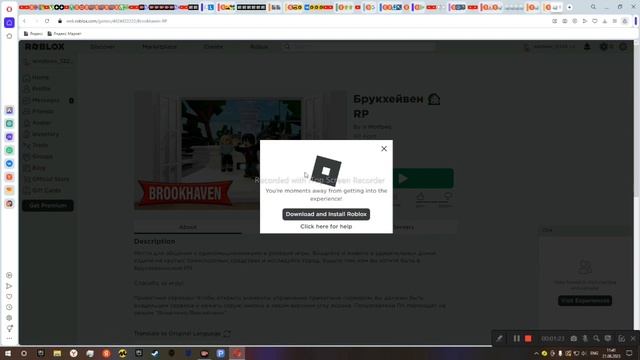640x360 pixels.
Task: Open the Яндекс Маркет bookmark
Action: coord(64,34)
